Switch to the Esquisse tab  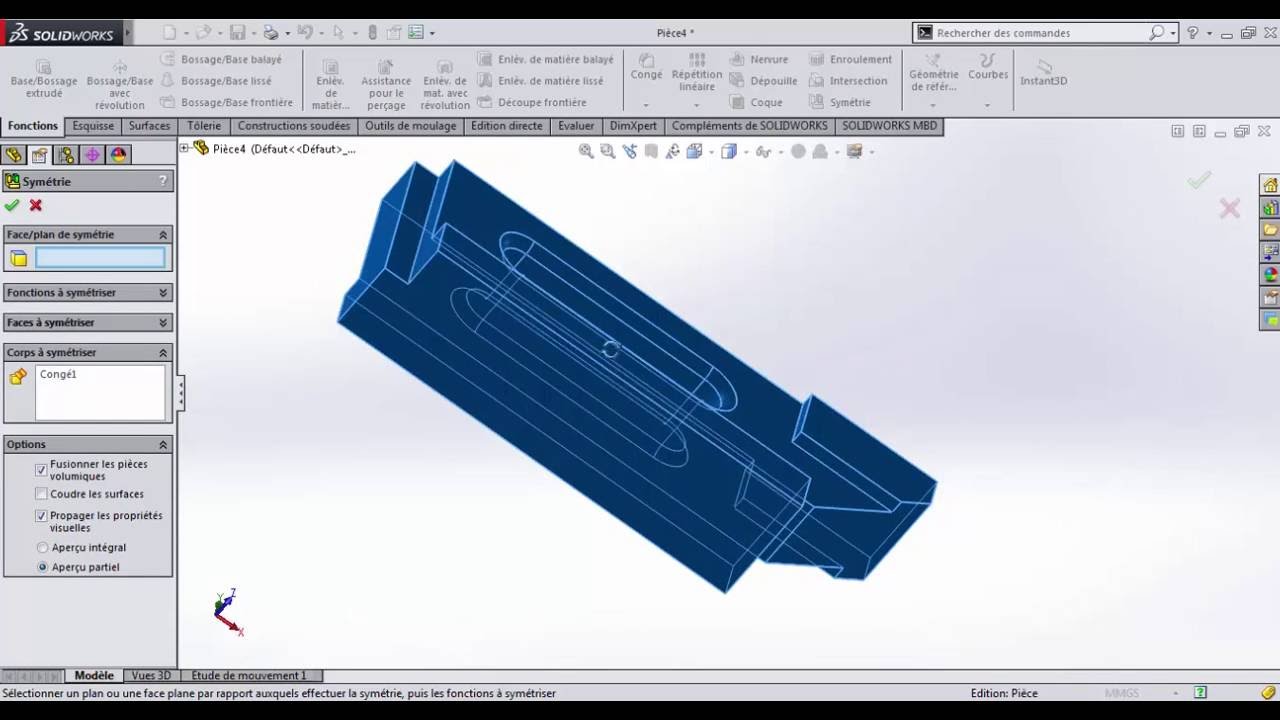93,126
